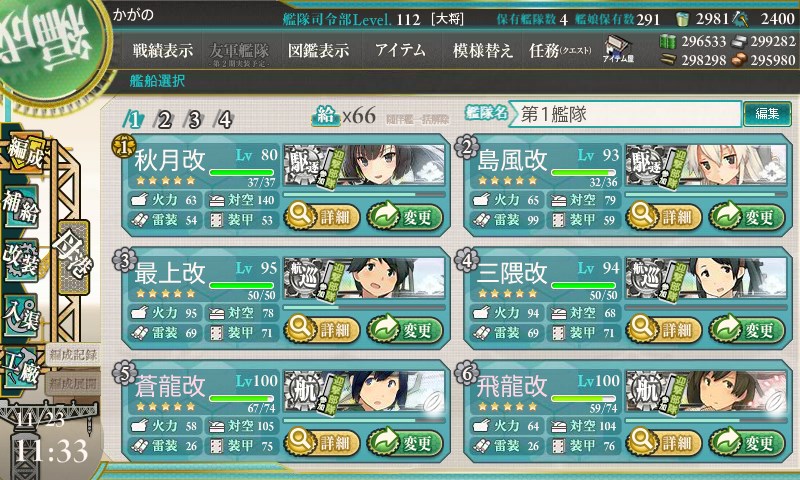Open the 入渠 docking sidebar icon
This screenshot has height=480, width=800.
point(21,315)
